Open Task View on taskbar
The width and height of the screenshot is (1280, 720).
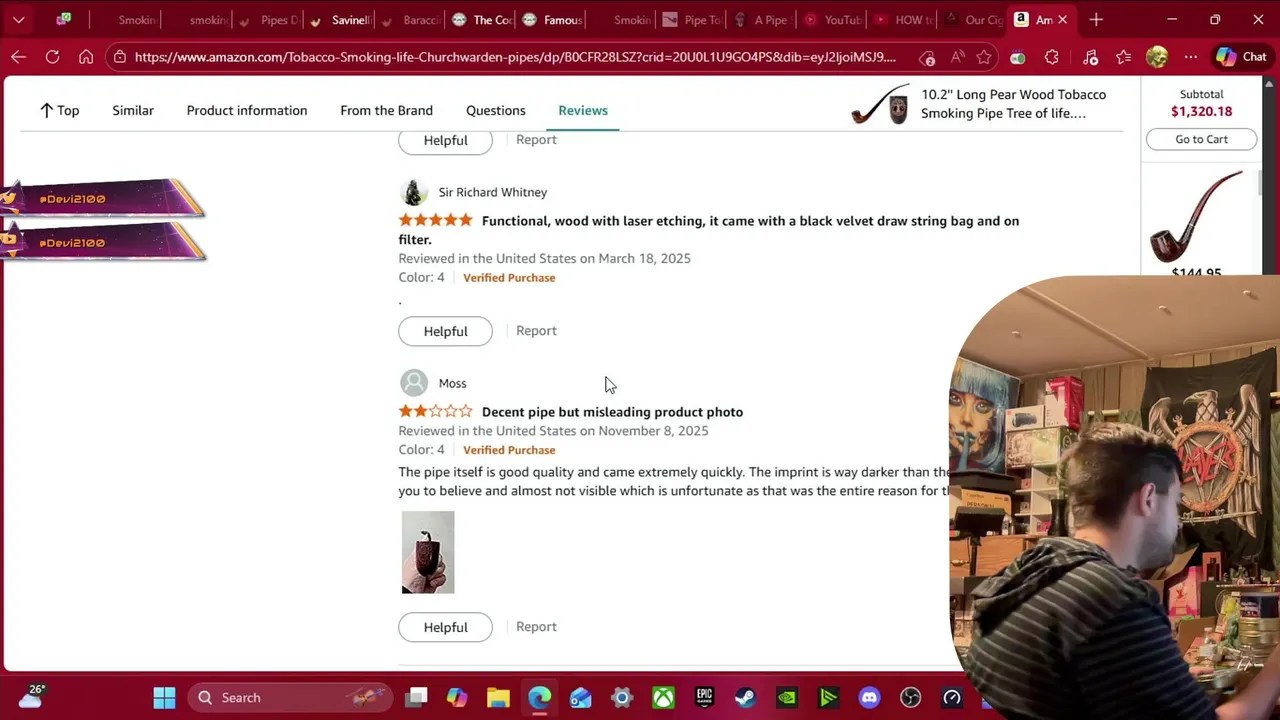coord(417,697)
